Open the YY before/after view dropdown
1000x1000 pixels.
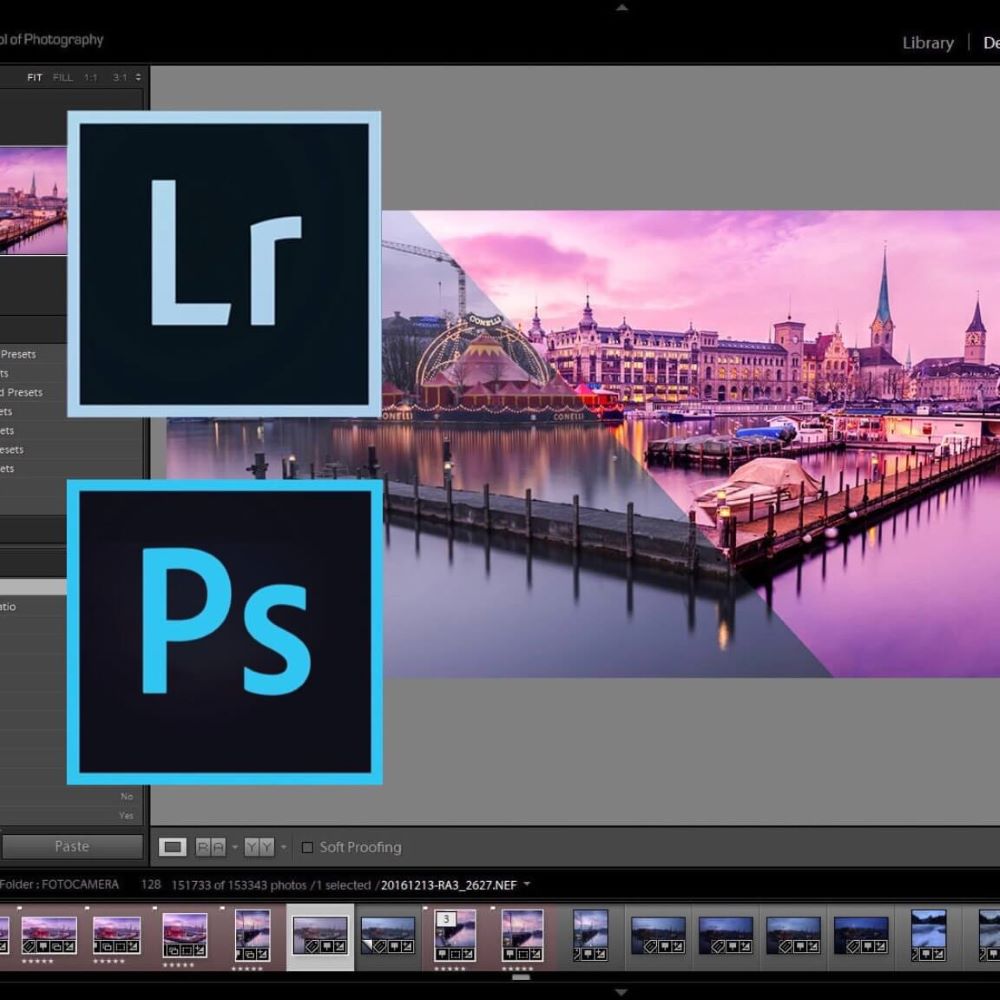283,847
